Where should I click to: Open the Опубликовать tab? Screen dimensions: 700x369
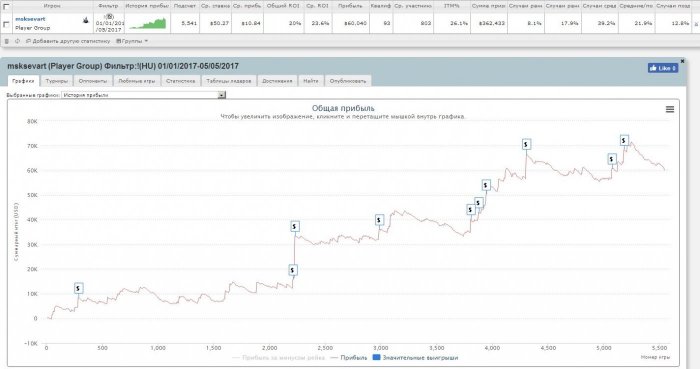(x=348, y=81)
